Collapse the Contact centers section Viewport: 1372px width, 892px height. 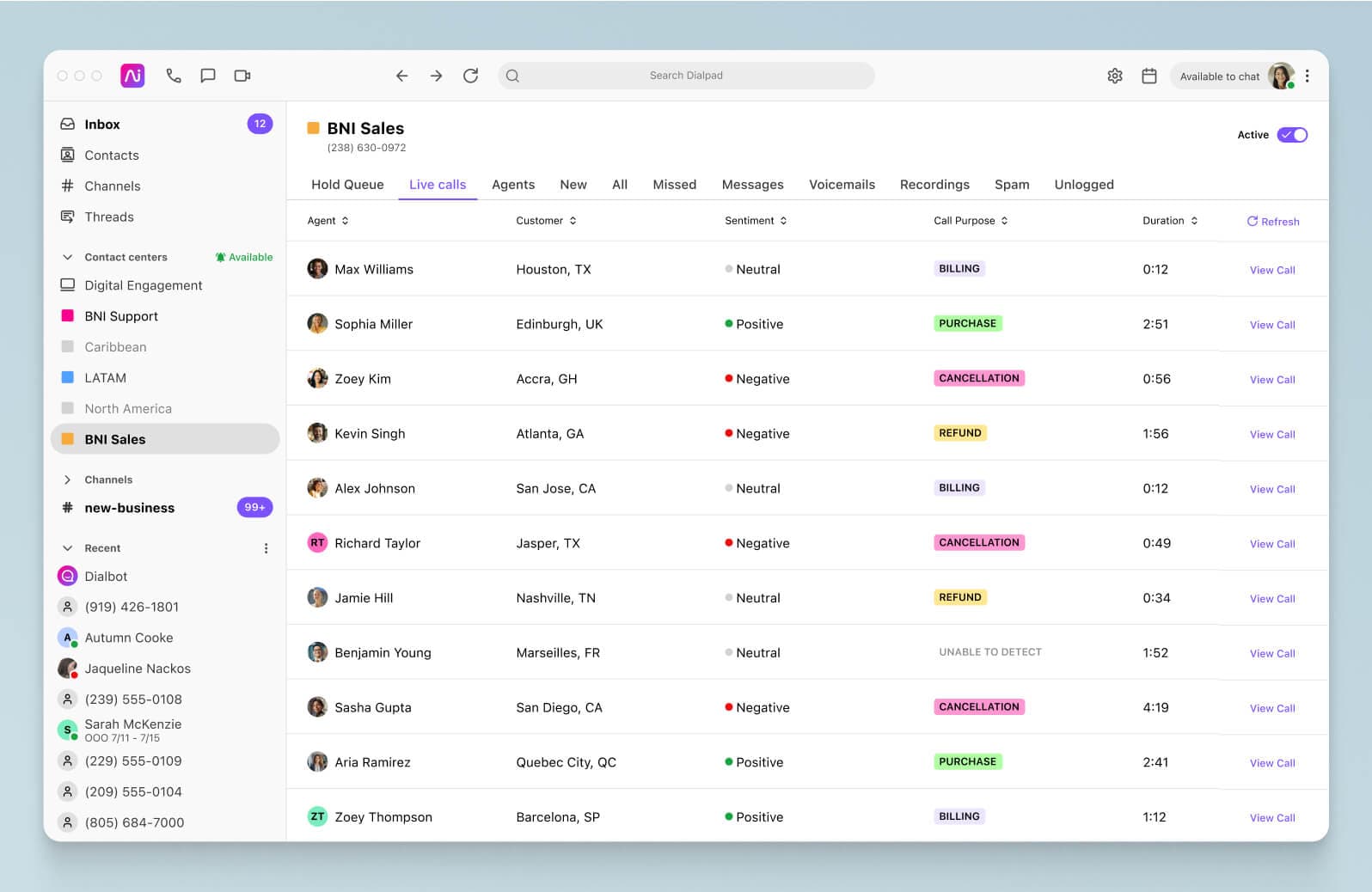pos(68,257)
